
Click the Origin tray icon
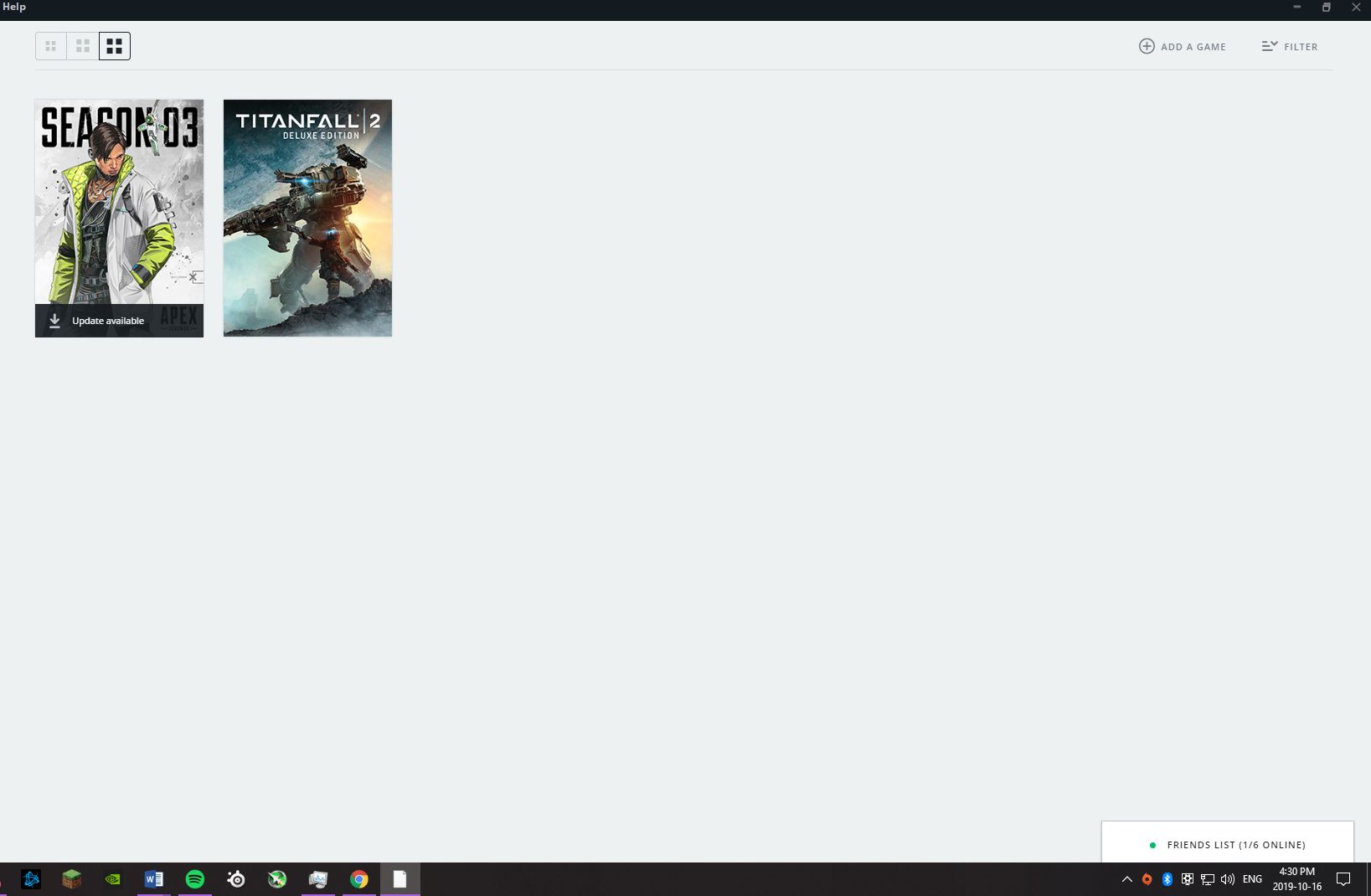[x=1147, y=879]
